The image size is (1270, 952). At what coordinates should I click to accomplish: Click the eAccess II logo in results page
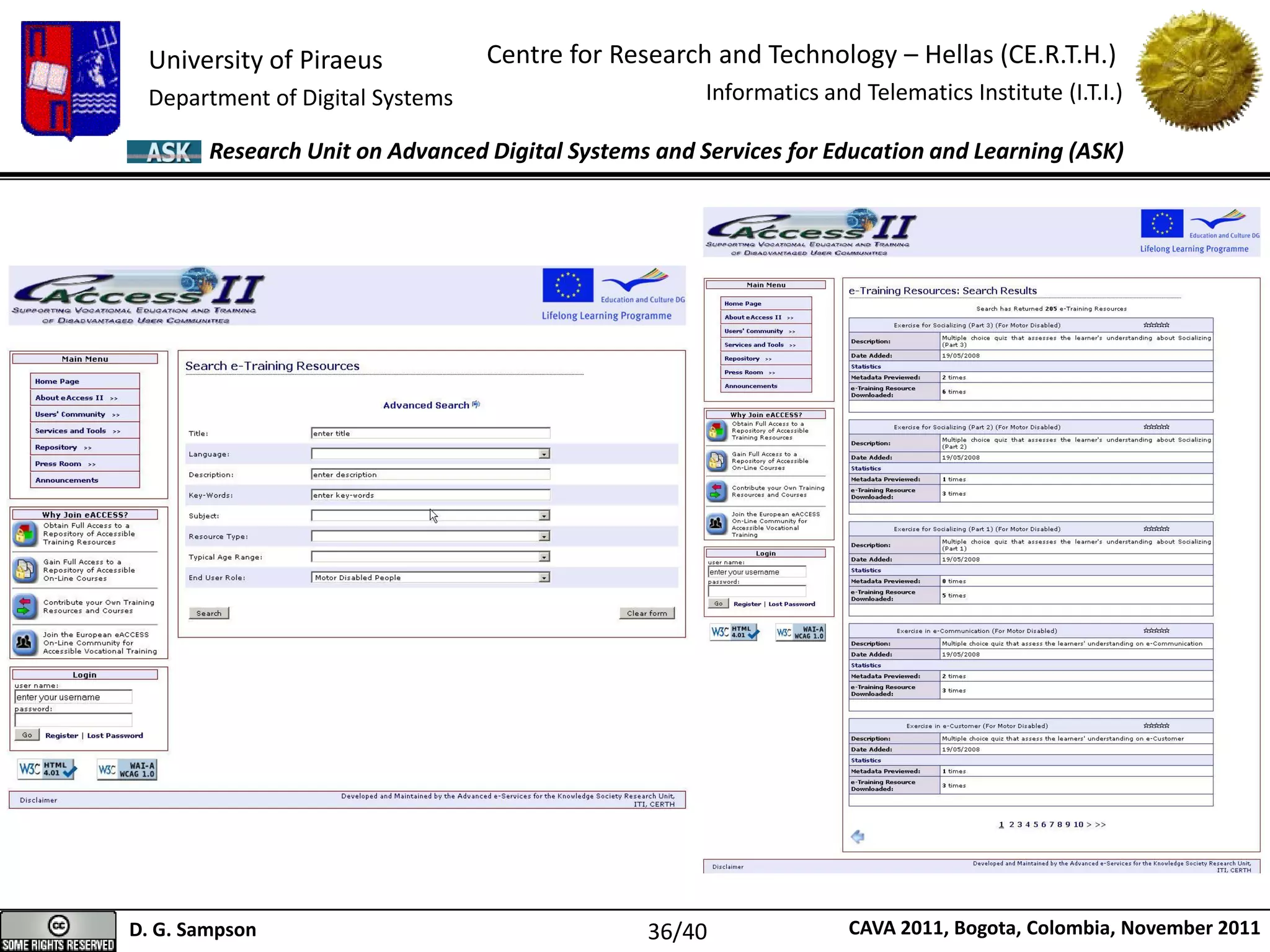coord(811,232)
